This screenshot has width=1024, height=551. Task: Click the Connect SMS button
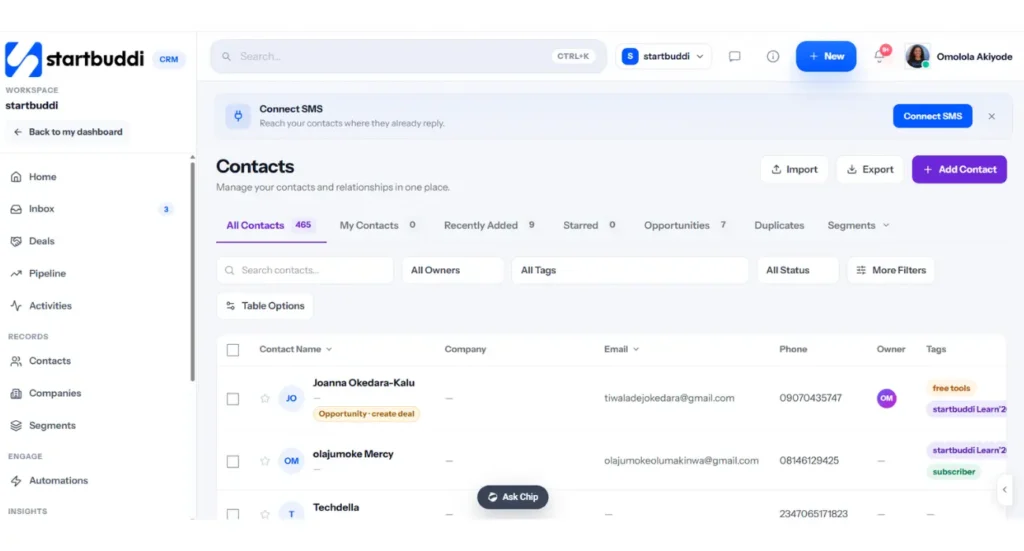pos(933,116)
